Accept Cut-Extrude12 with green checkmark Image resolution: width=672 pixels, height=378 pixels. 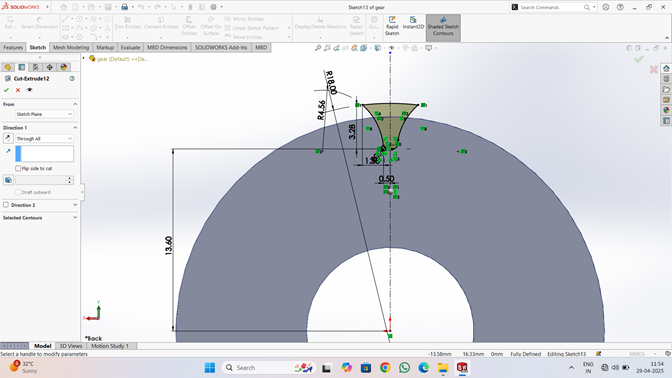(x=6, y=90)
